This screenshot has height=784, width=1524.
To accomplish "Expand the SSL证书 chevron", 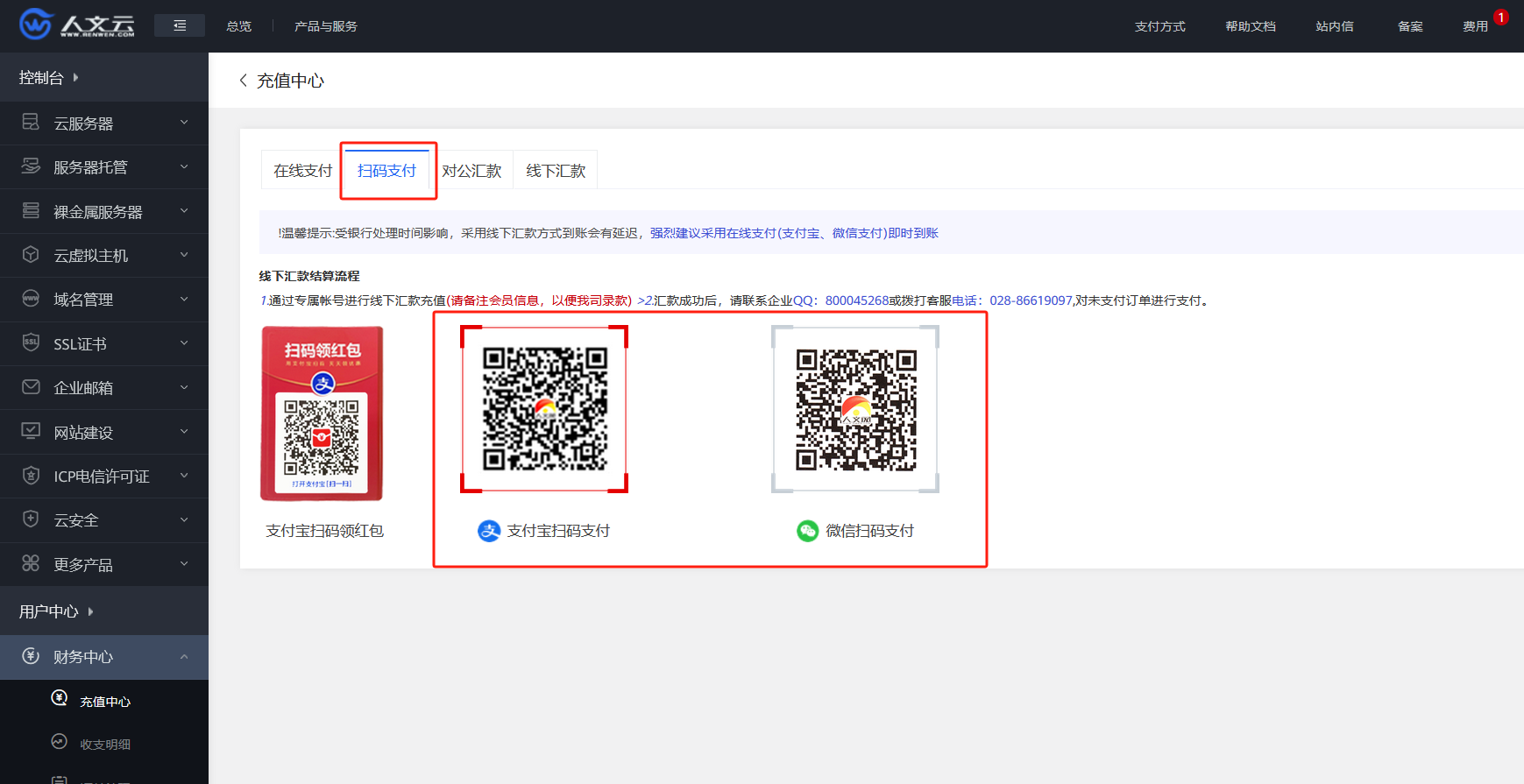I will (184, 343).
